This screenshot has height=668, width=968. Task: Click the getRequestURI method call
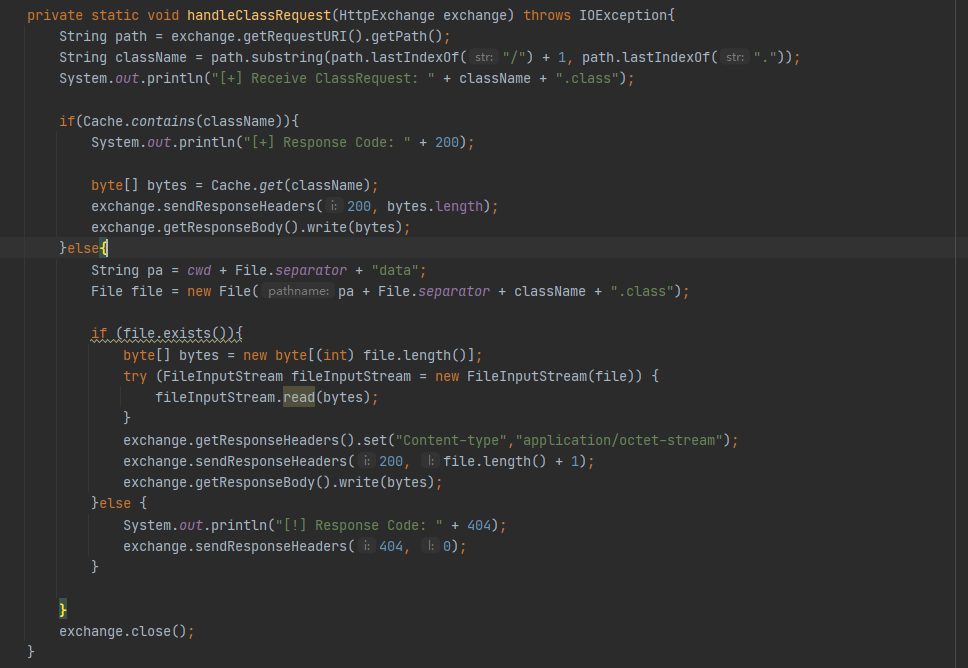(x=294, y=36)
